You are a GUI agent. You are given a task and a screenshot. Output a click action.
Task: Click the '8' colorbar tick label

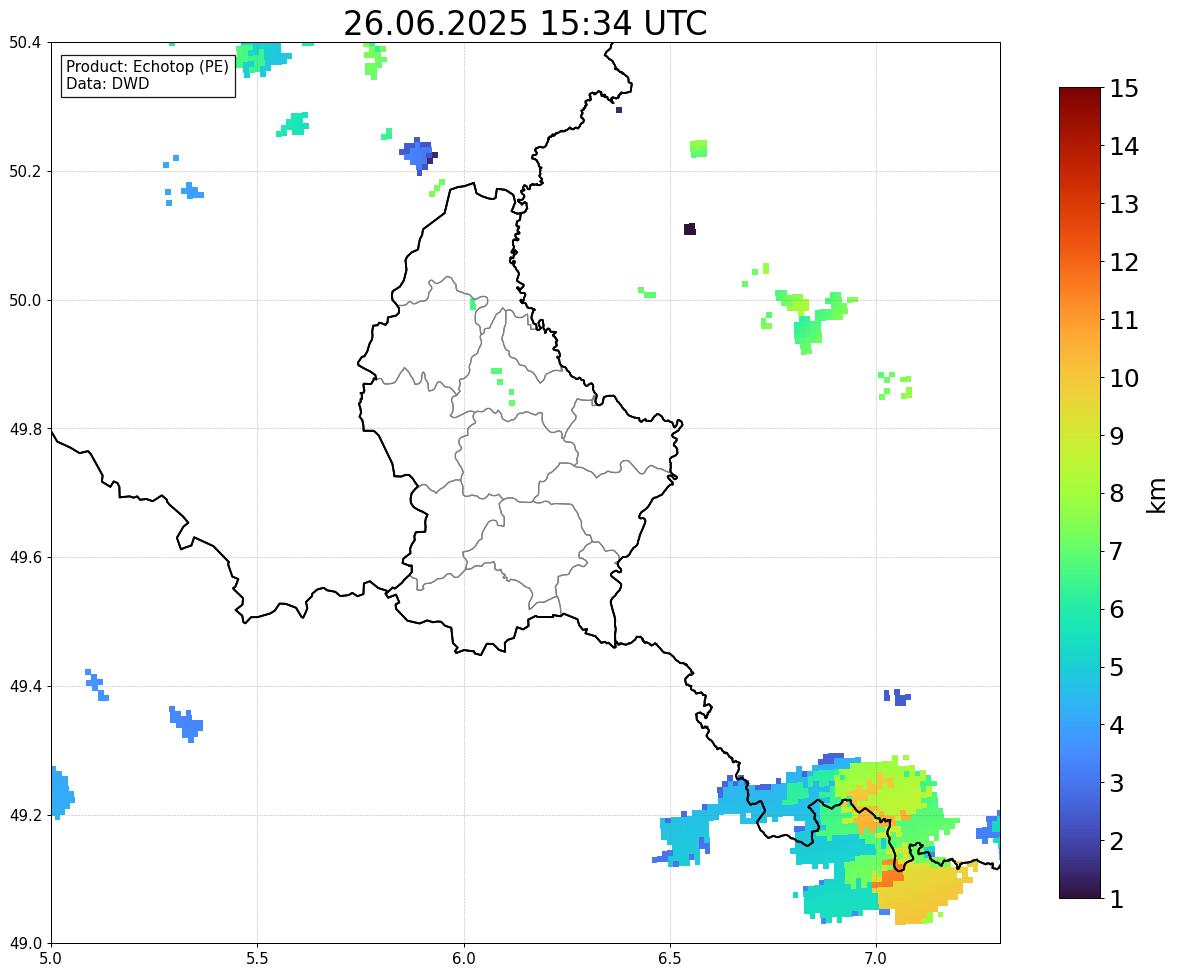(1116, 494)
